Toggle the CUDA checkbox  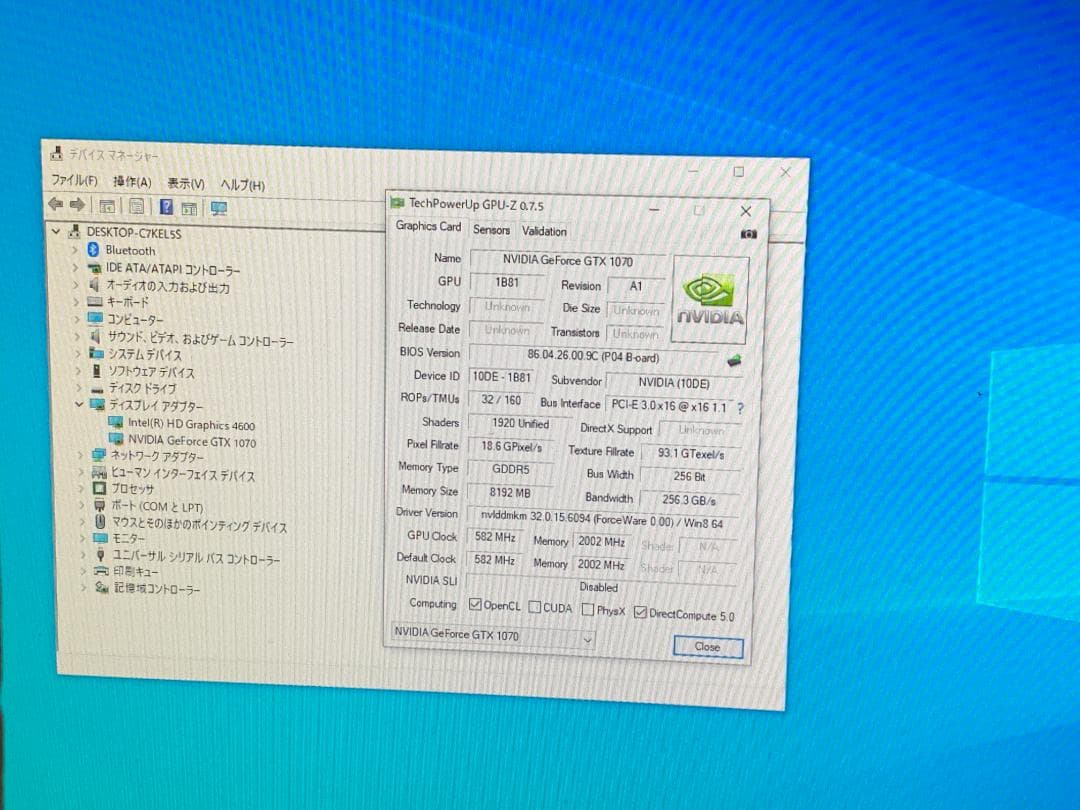534,606
